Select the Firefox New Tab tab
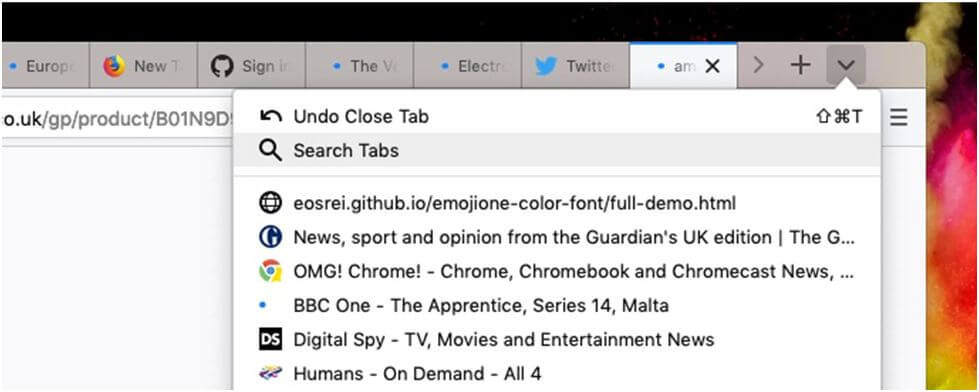 point(144,66)
